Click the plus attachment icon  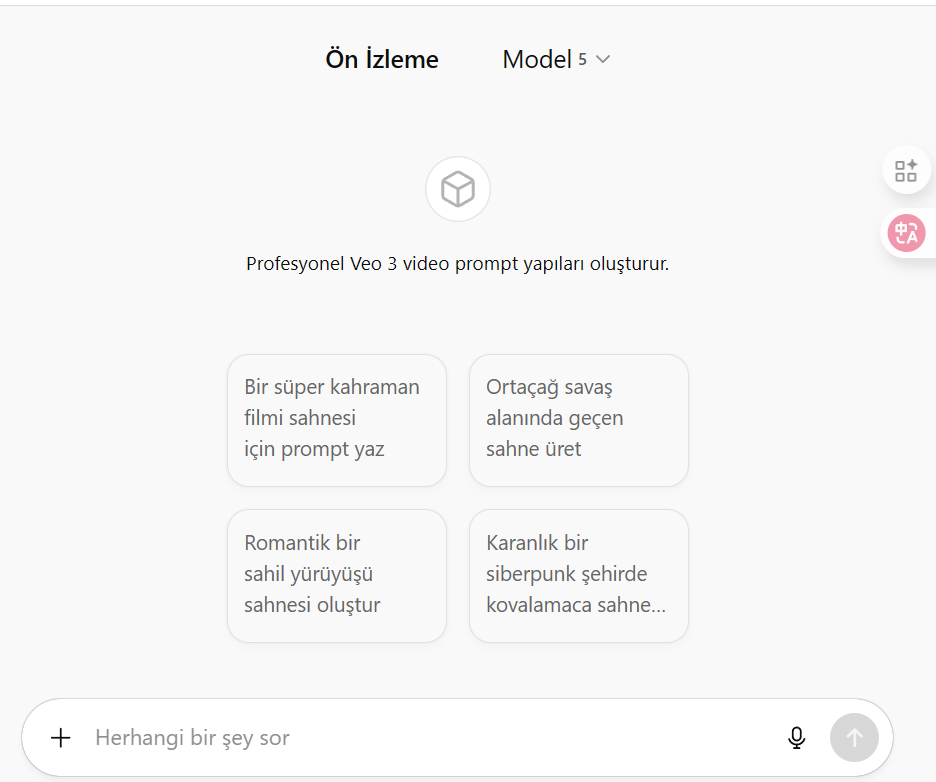[60, 738]
